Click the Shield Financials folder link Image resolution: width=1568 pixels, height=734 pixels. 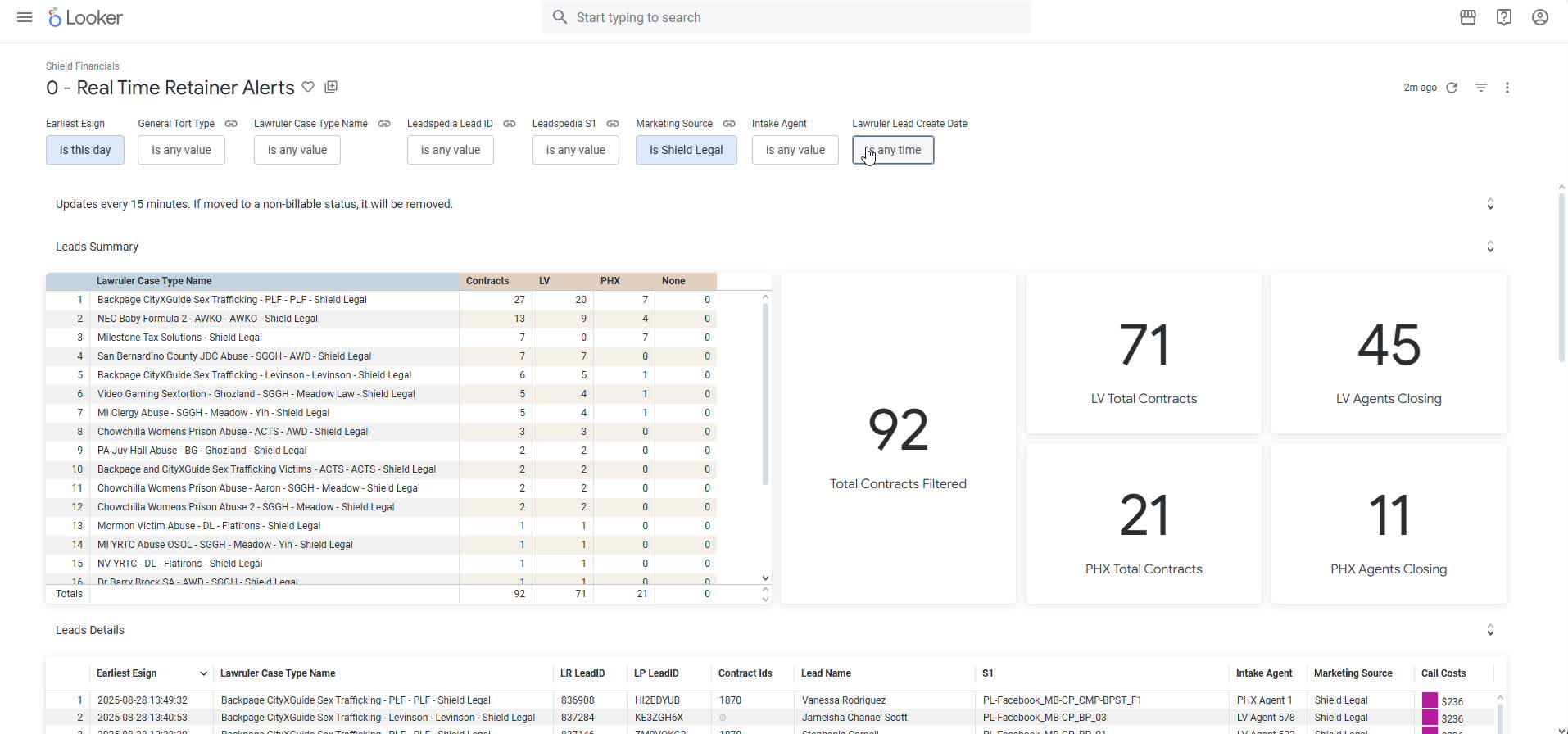[82, 66]
